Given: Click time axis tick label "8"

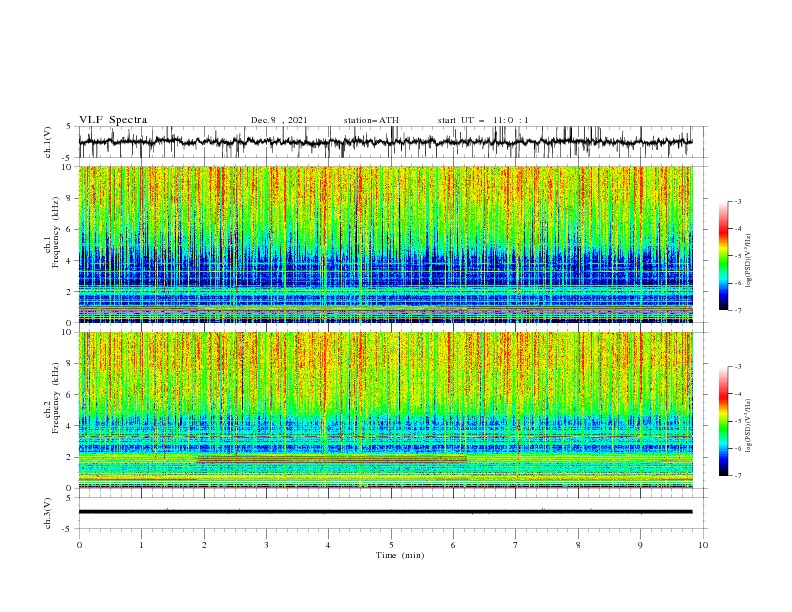Looking at the screenshot, I should click(578, 545).
